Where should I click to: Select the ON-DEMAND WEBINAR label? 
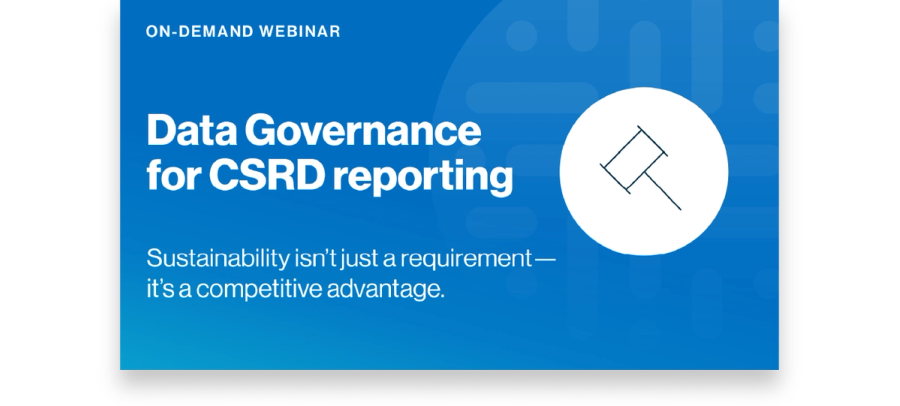coord(243,32)
